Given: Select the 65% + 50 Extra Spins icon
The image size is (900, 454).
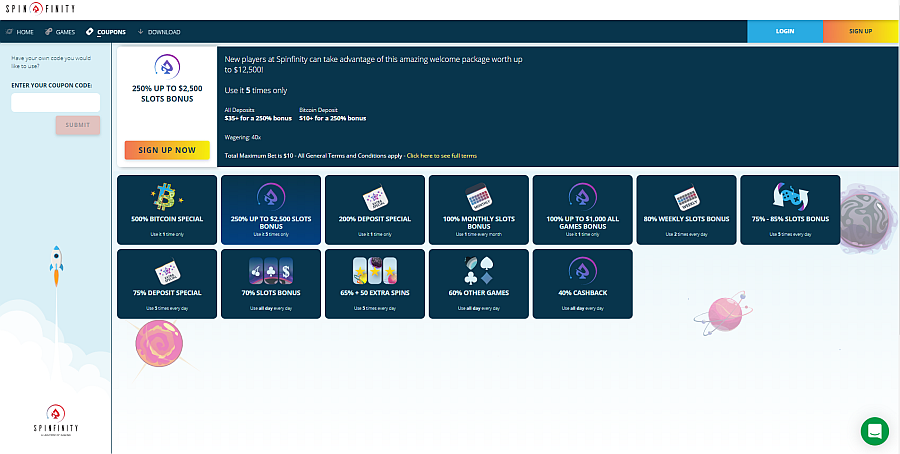Looking at the screenshot, I should tap(375, 271).
